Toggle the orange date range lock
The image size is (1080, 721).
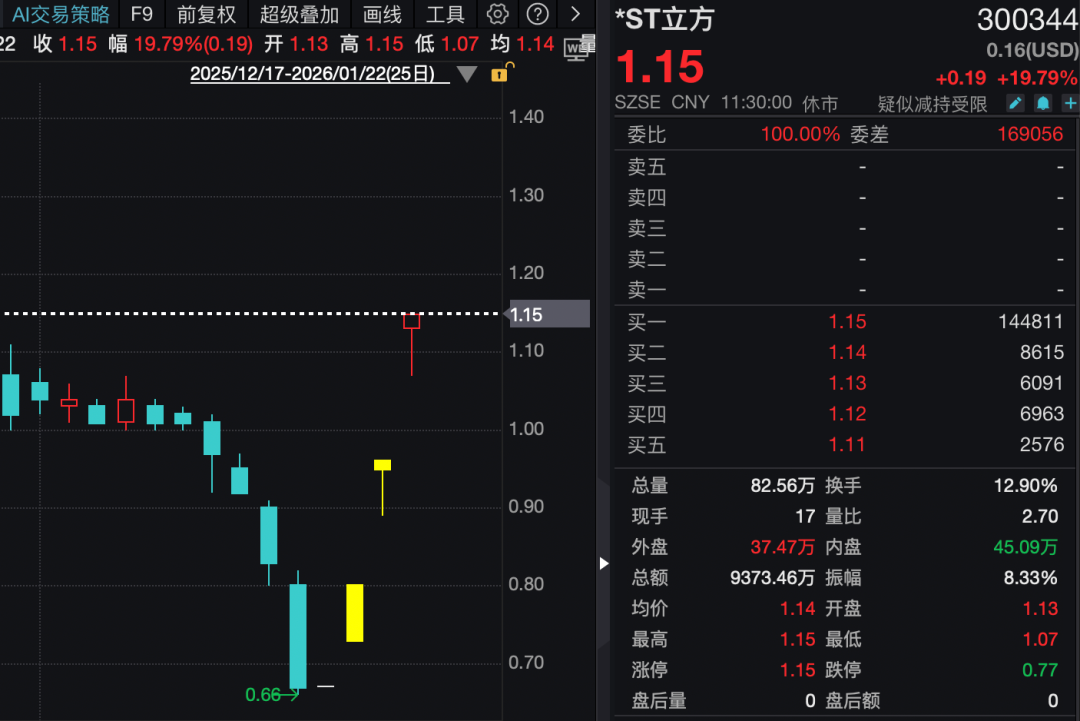point(500,73)
